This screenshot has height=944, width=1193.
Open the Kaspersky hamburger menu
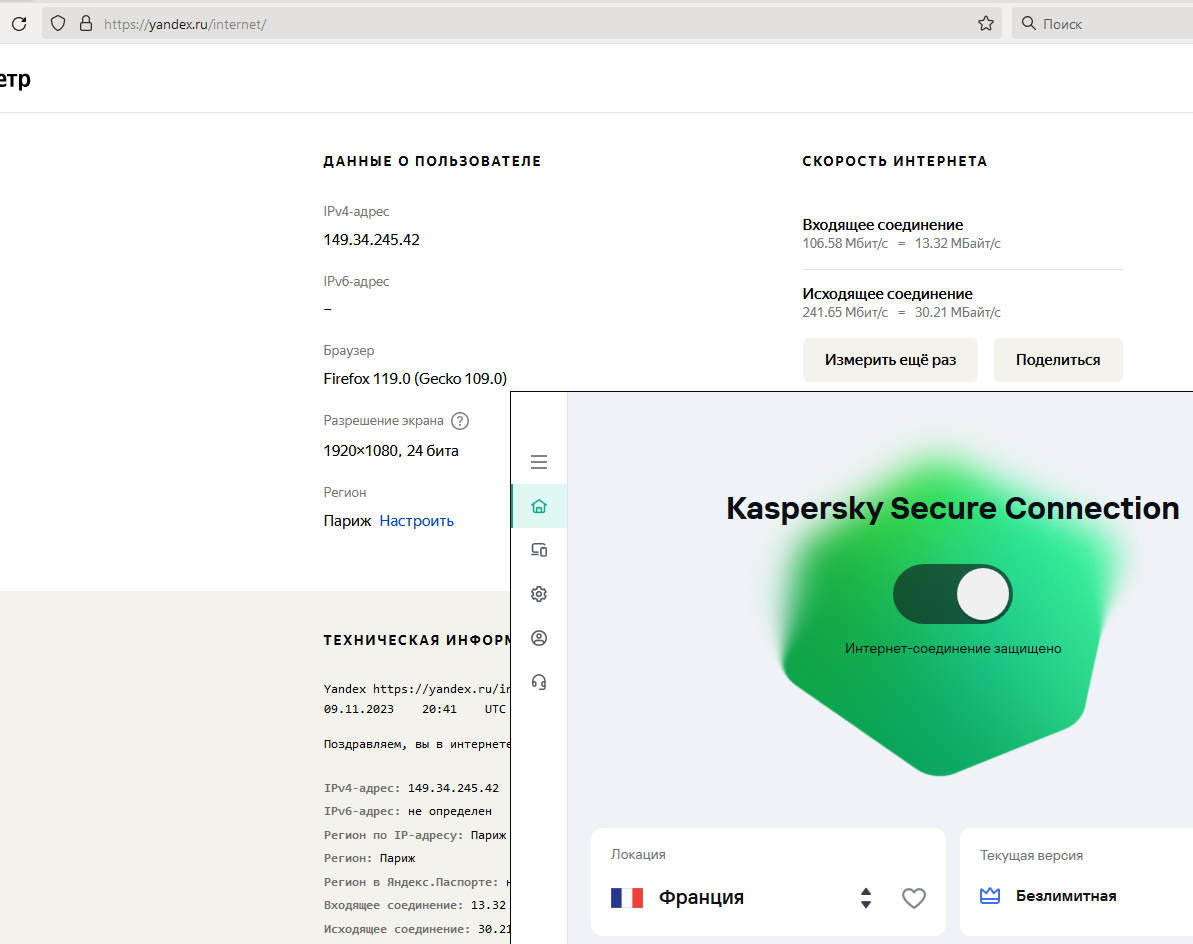point(539,462)
